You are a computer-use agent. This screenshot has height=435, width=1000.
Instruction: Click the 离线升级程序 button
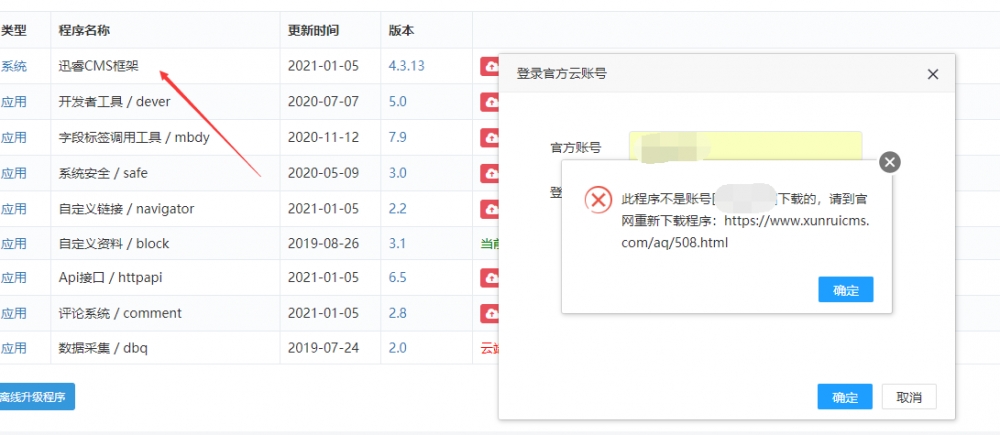(36, 397)
